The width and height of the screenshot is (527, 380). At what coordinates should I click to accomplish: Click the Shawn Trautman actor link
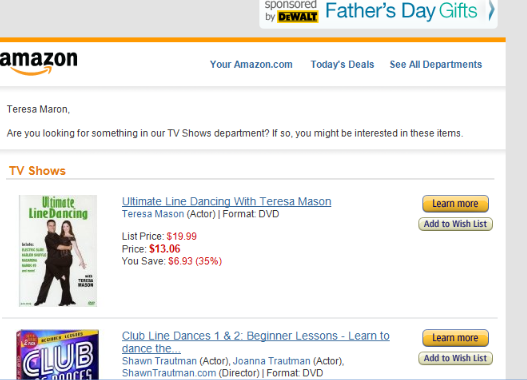pos(159,361)
